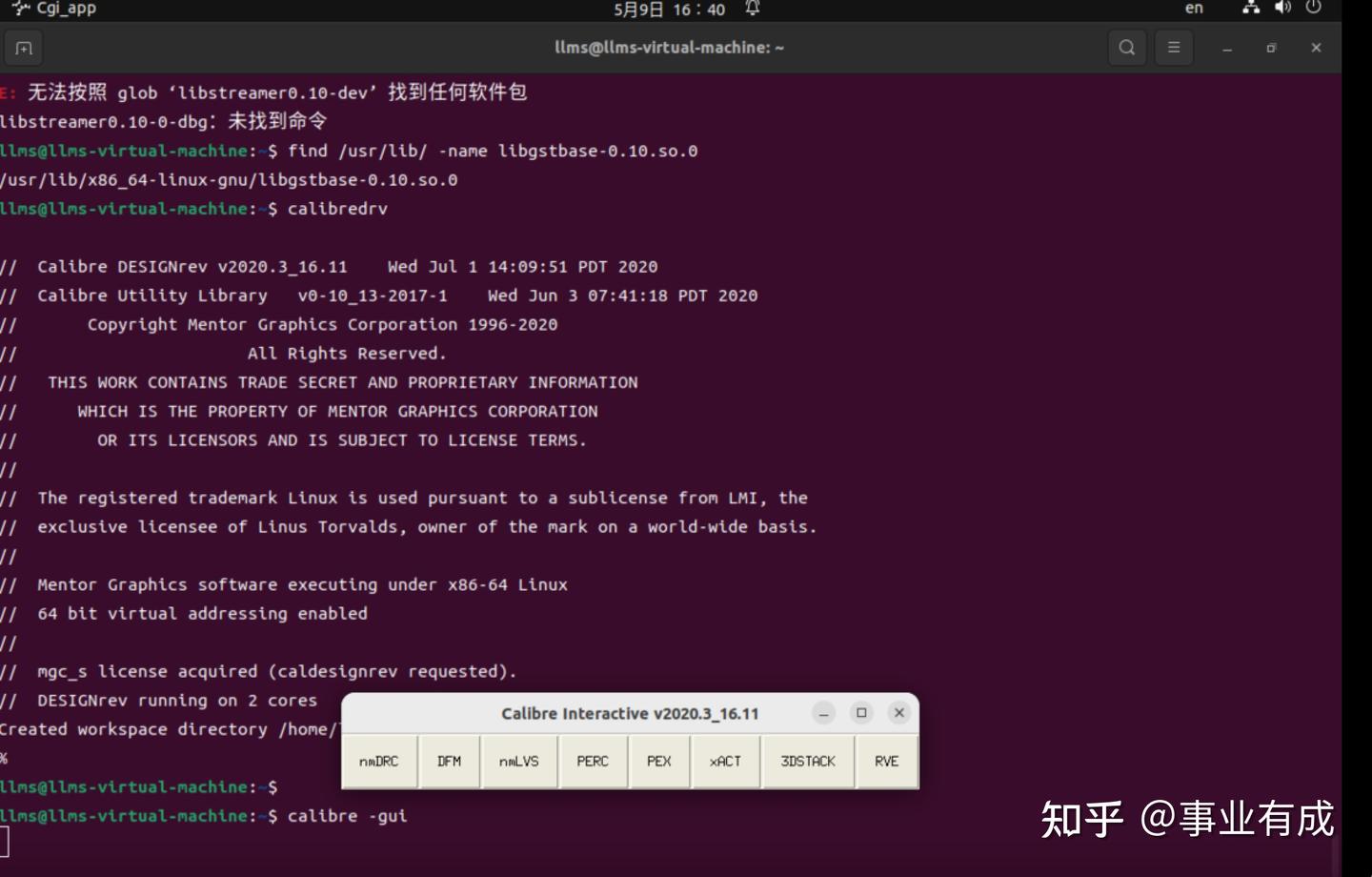Screen dimensions: 1372x877
Task: Select the Calibre Interactive title bar
Action: (x=629, y=712)
